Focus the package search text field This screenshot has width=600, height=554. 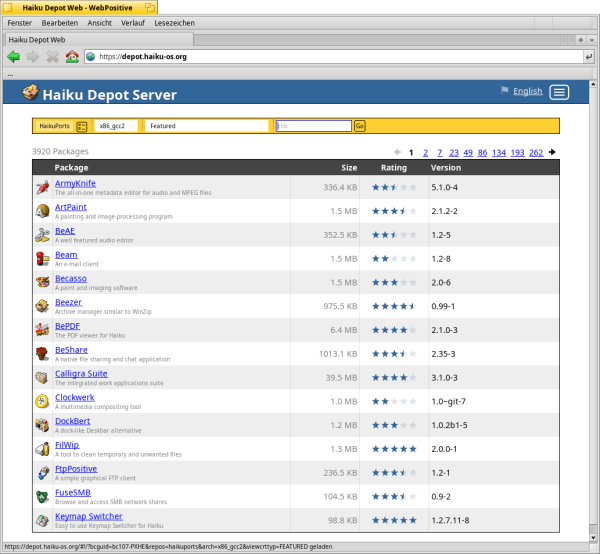(x=313, y=126)
